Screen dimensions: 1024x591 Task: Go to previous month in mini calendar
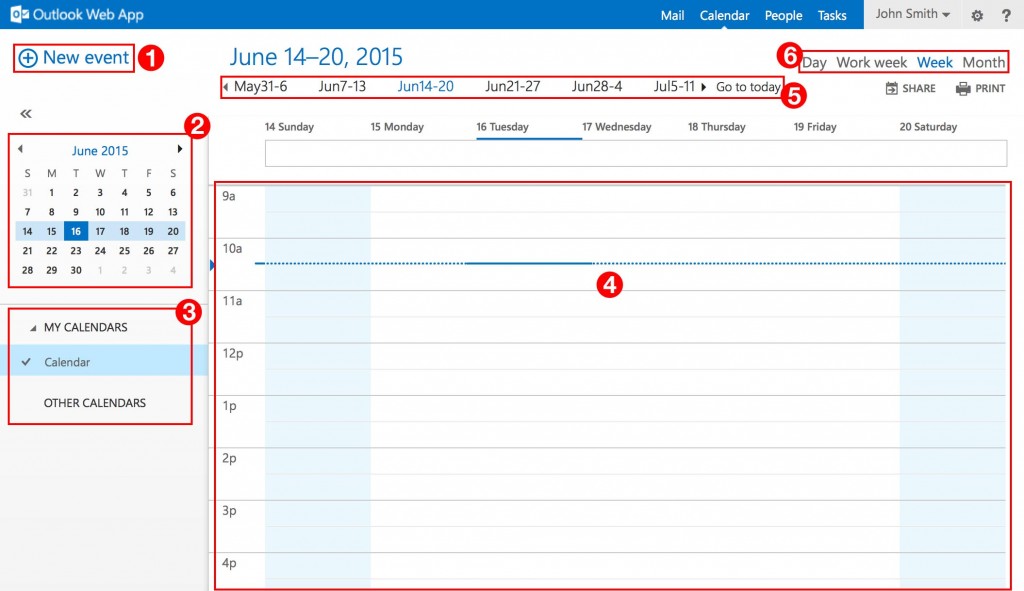pyautogui.click(x=20, y=150)
